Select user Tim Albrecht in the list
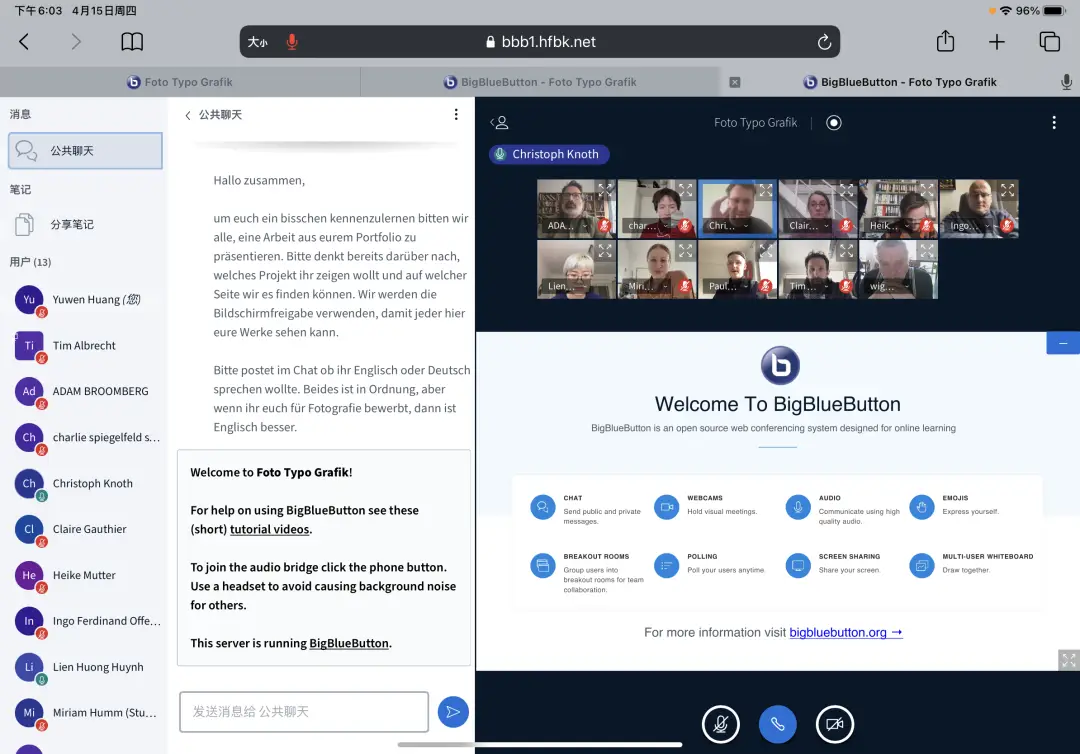The height and width of the screenshot is (754, 1080). click(x=85, y=346)
